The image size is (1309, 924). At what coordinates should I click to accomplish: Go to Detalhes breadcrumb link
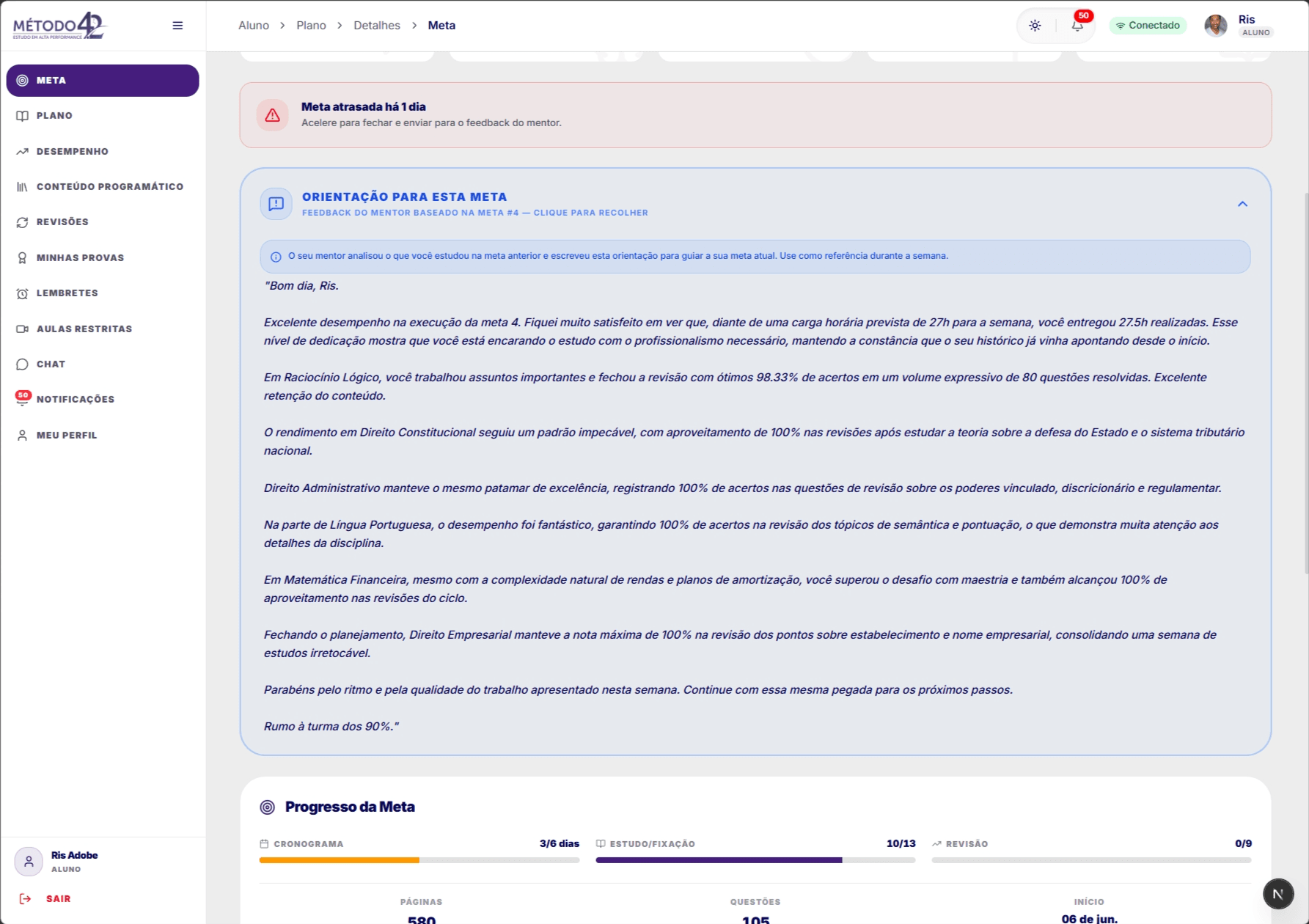coord(377,26)
